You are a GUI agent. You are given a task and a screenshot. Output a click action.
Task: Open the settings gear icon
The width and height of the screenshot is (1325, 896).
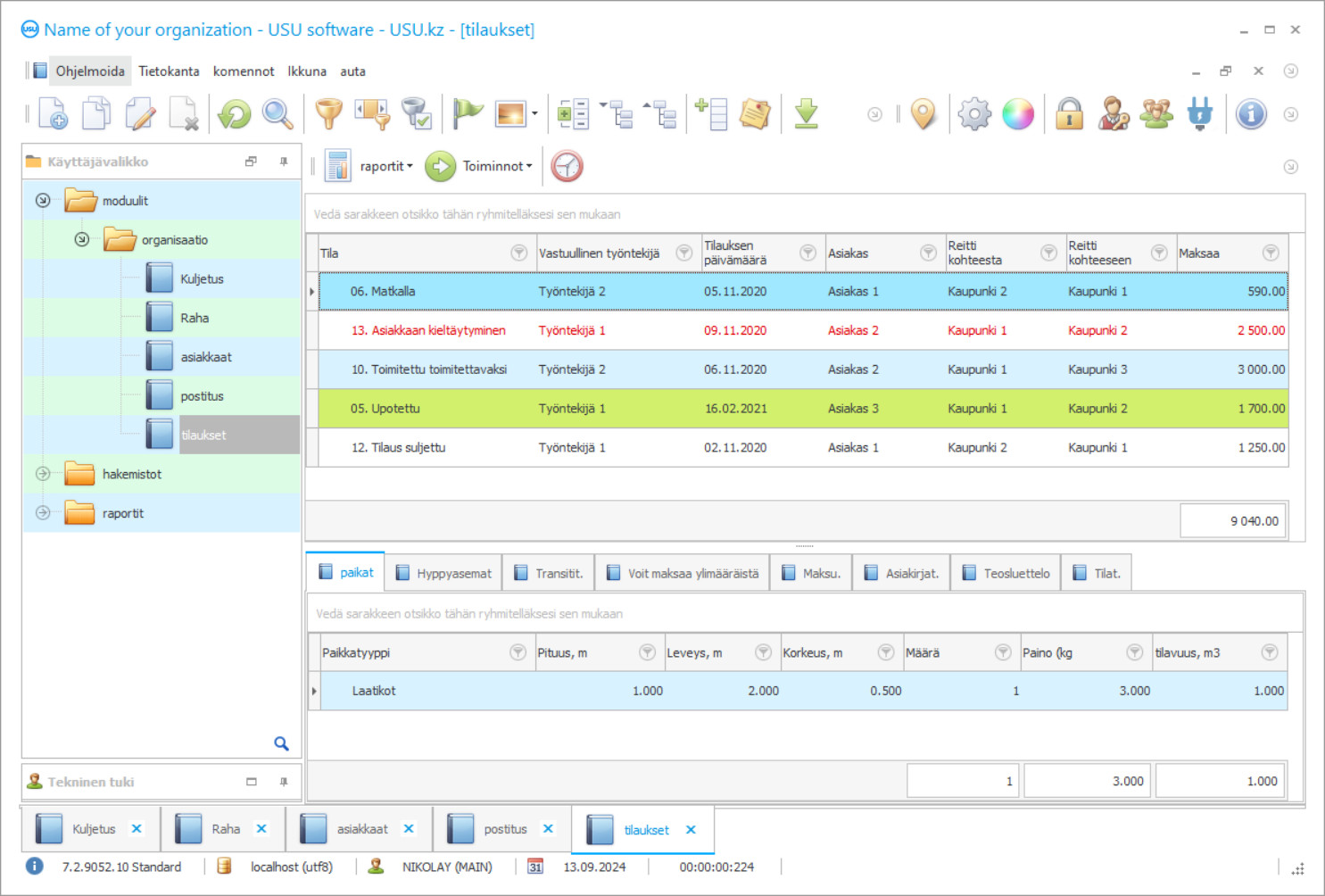973,114
